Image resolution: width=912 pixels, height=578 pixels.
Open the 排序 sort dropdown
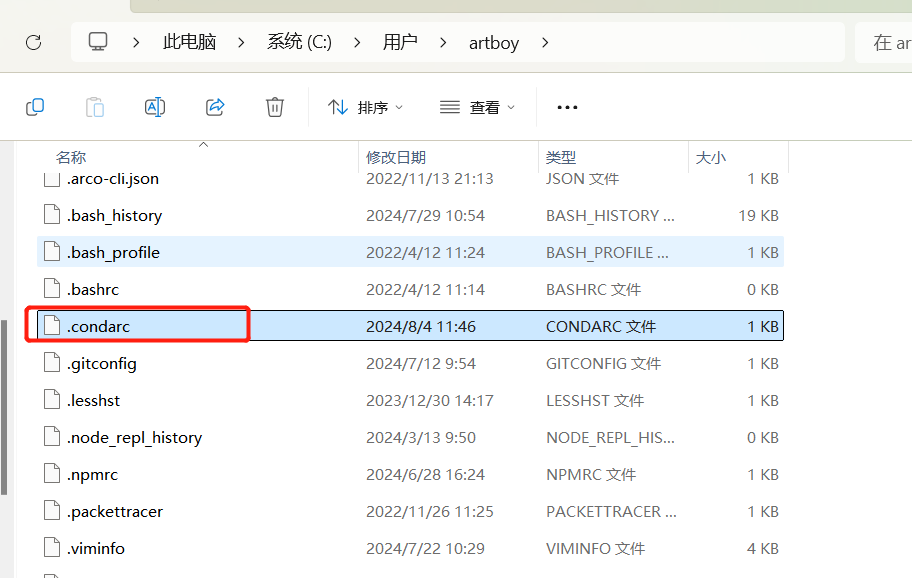pos(365,108)
